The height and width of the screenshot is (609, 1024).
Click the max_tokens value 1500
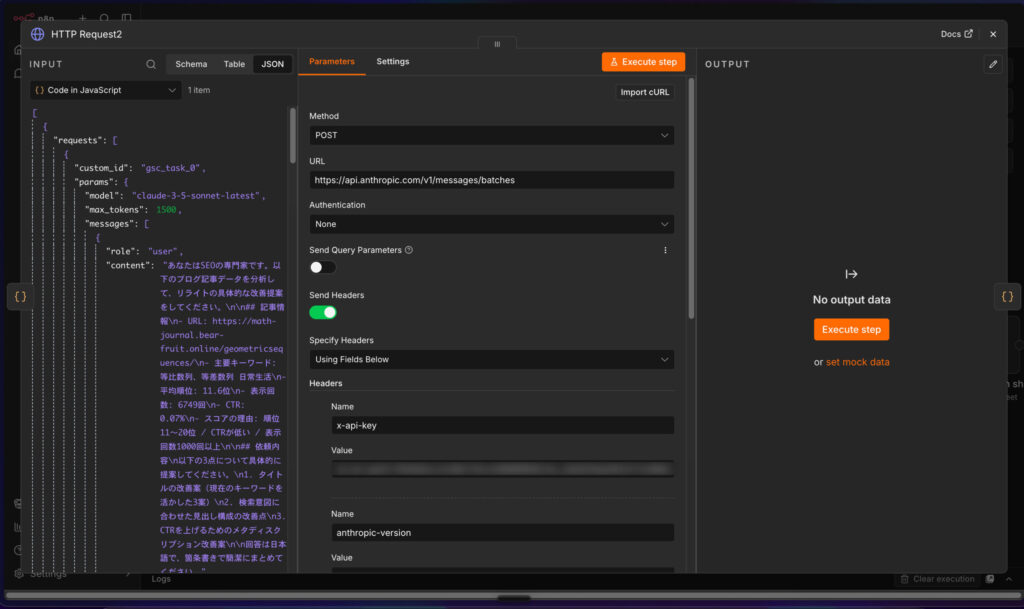point(166,210)
